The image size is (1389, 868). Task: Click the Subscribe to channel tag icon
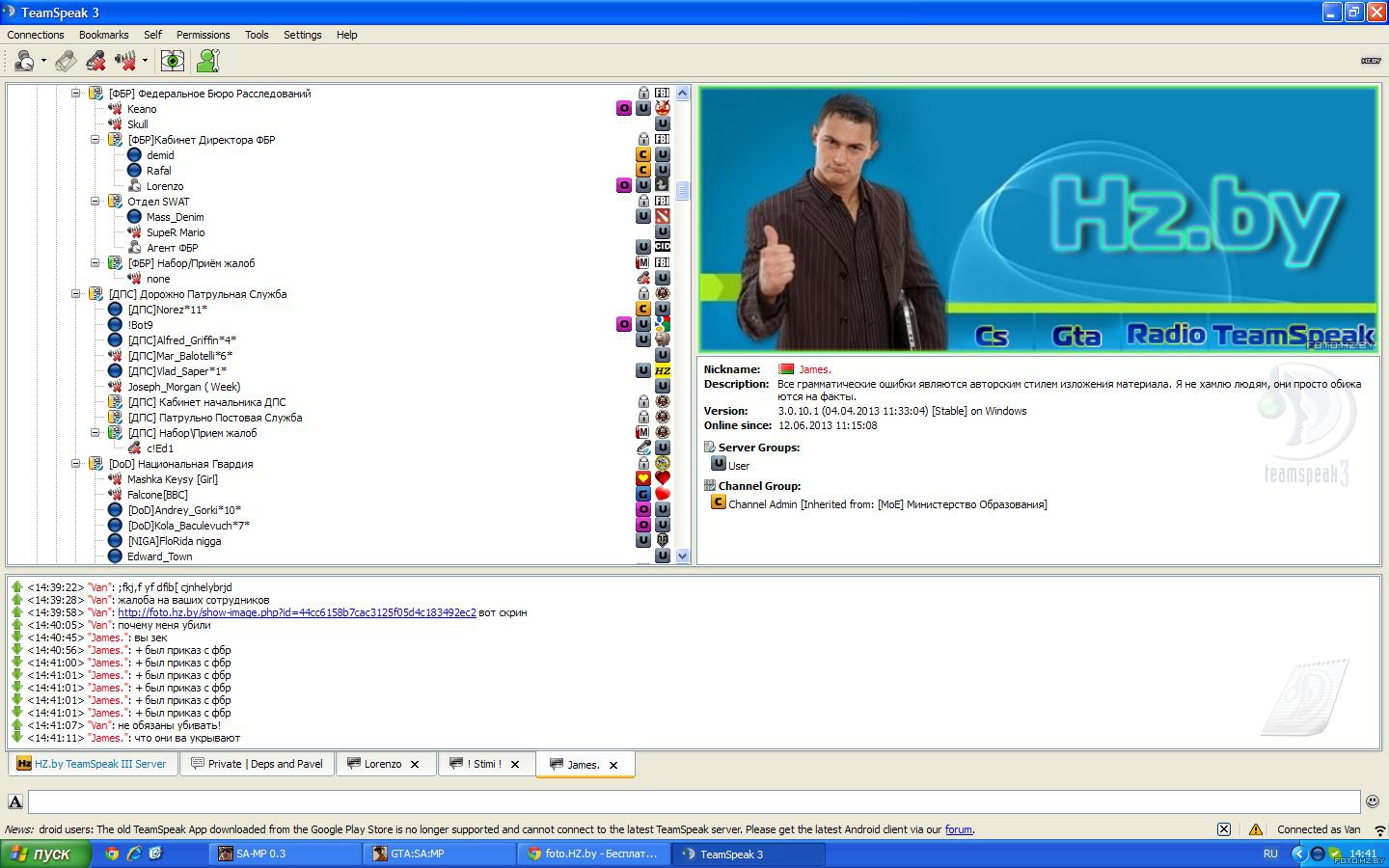click(66, 61)
